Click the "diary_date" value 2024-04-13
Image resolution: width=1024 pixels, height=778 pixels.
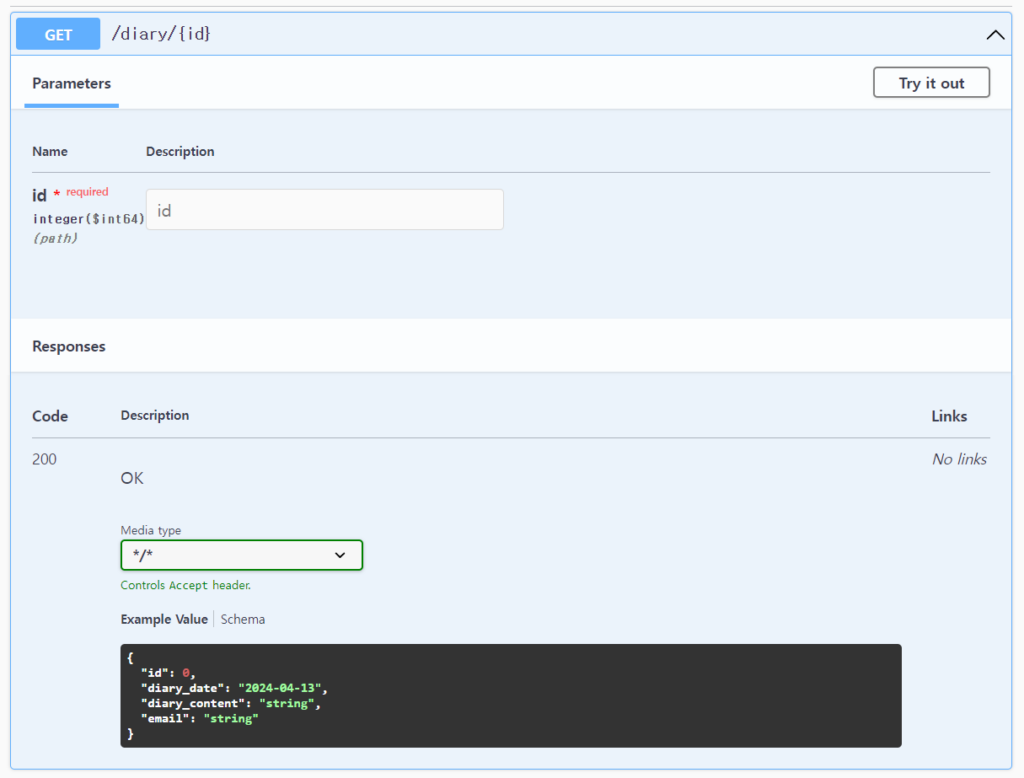click(280, 688)
